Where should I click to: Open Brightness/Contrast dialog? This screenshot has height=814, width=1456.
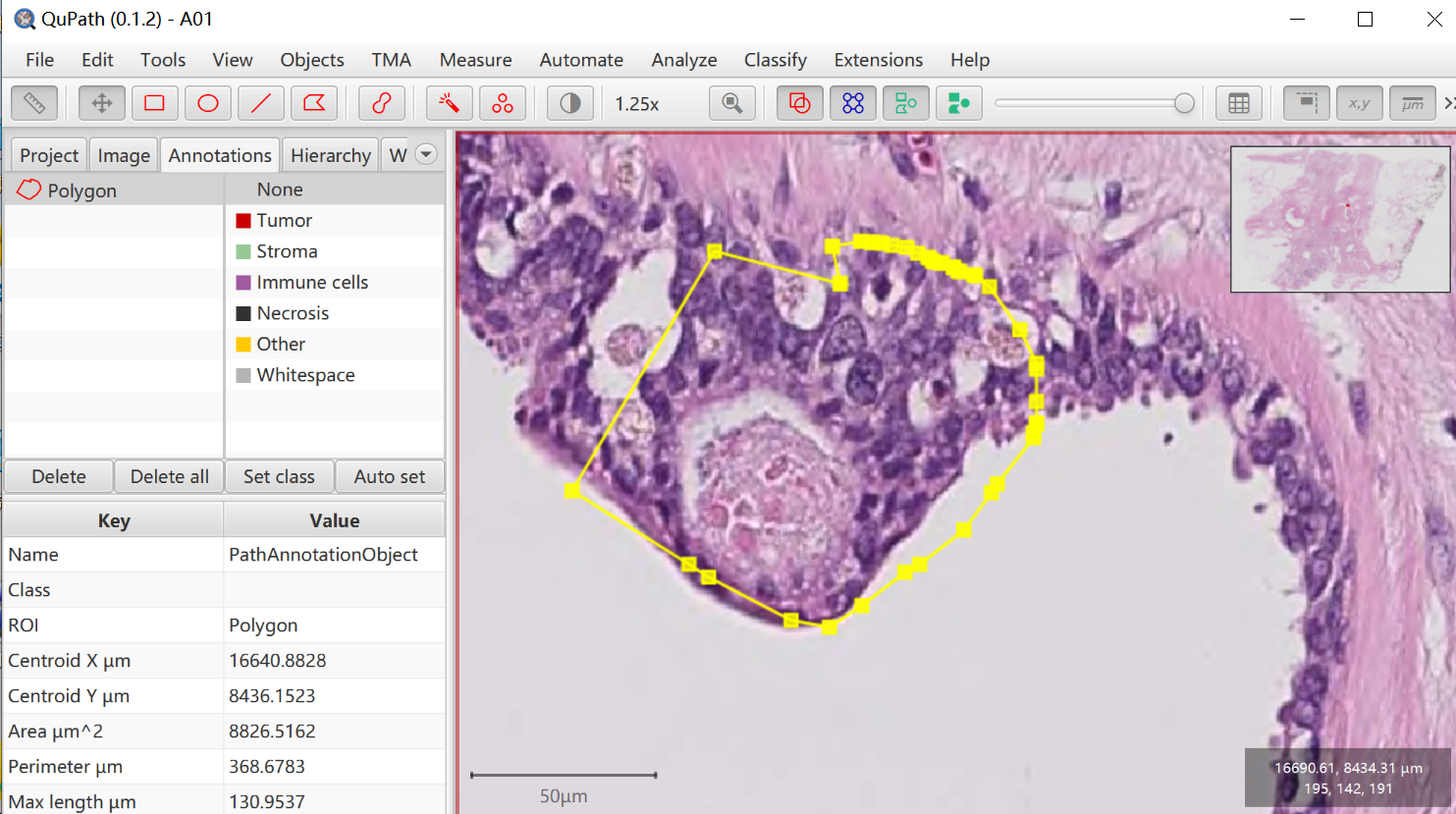[570, 103]
